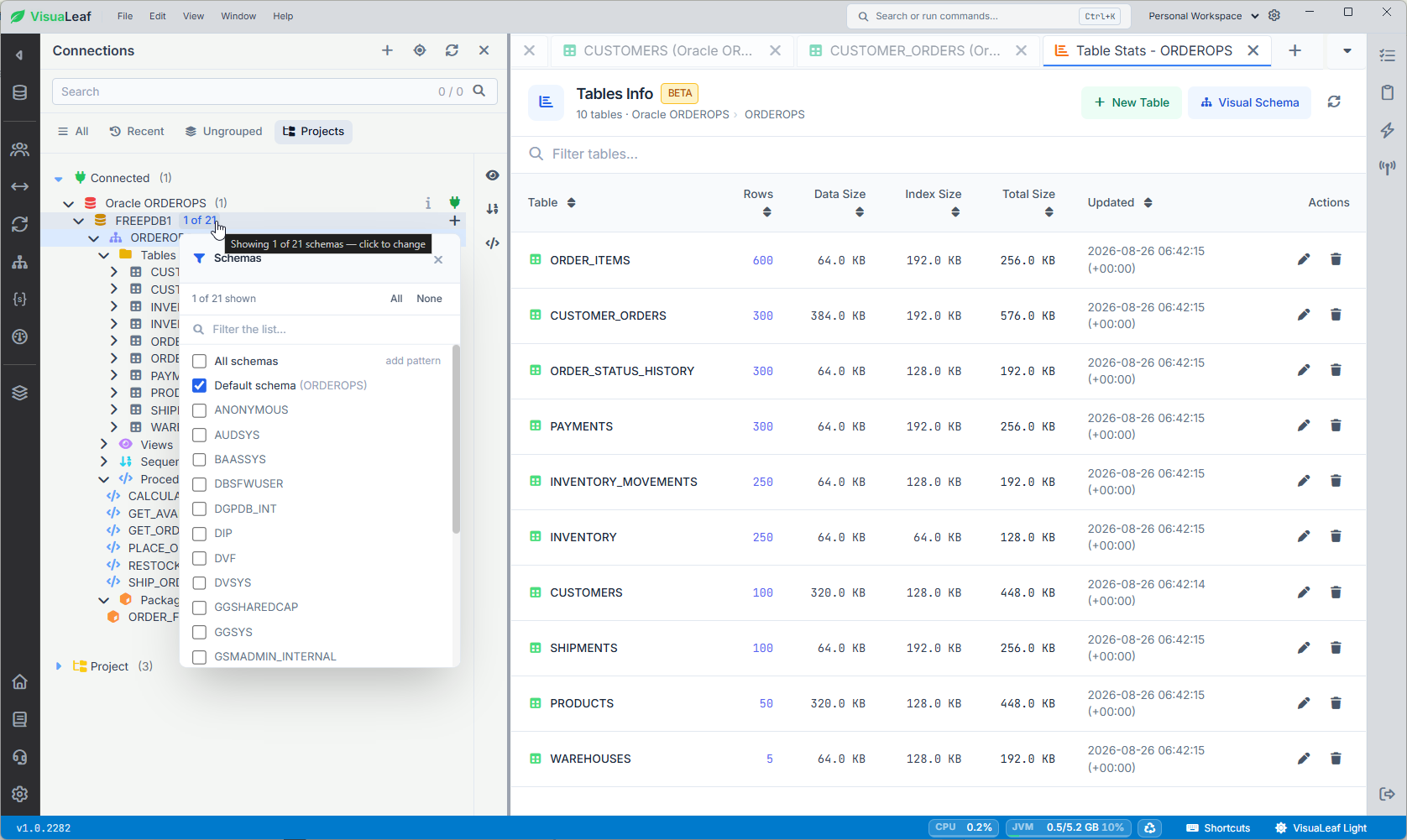Image resolution: width=1407 pixels, height=840 pixels.
Task: Open Visual Schema
Action: 1249,102
